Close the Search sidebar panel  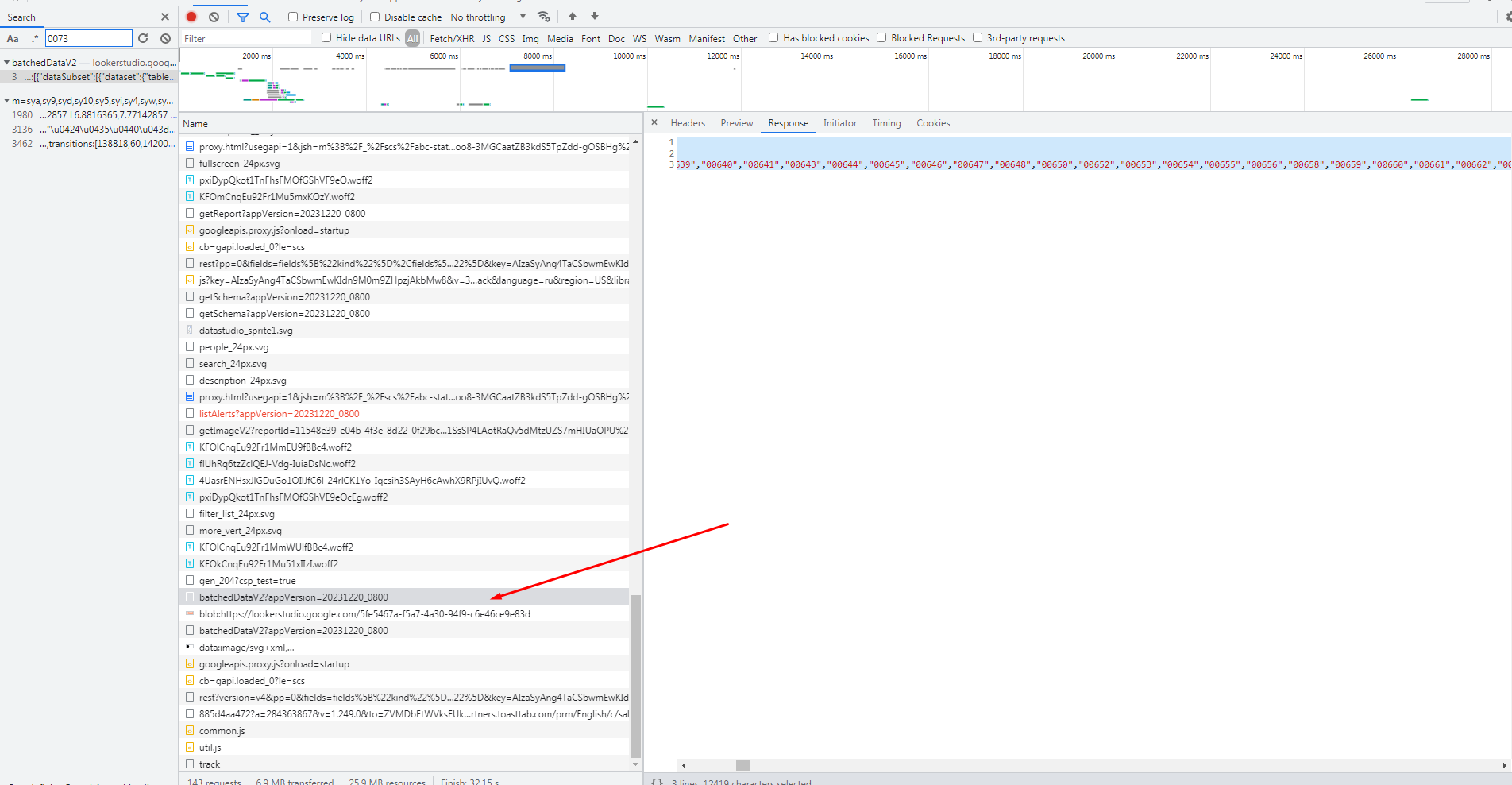pyautogui.click(x=165, y=17)
